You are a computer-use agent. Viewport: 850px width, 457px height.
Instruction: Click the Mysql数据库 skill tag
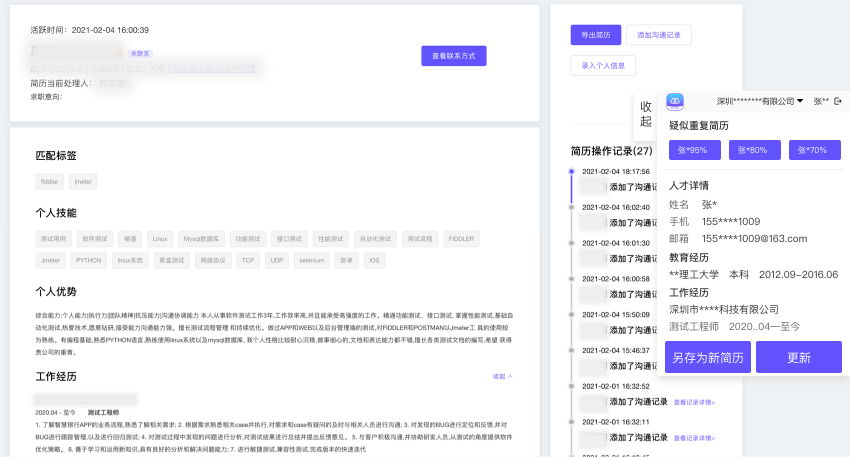tap(201, 239)
